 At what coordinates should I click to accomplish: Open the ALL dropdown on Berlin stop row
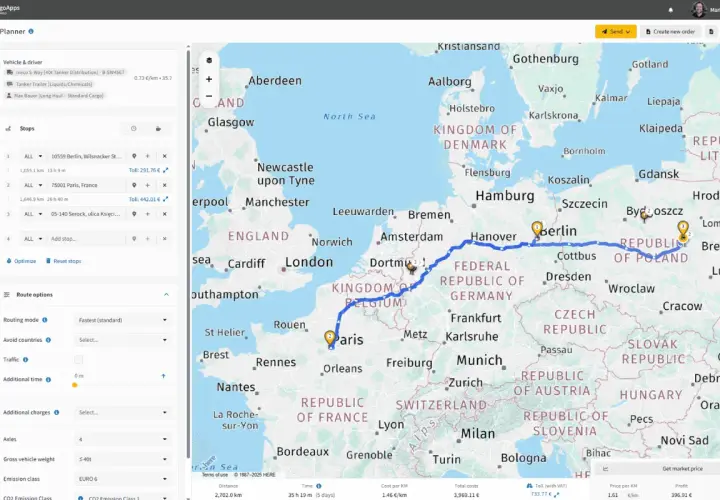(x=33, y=157)
